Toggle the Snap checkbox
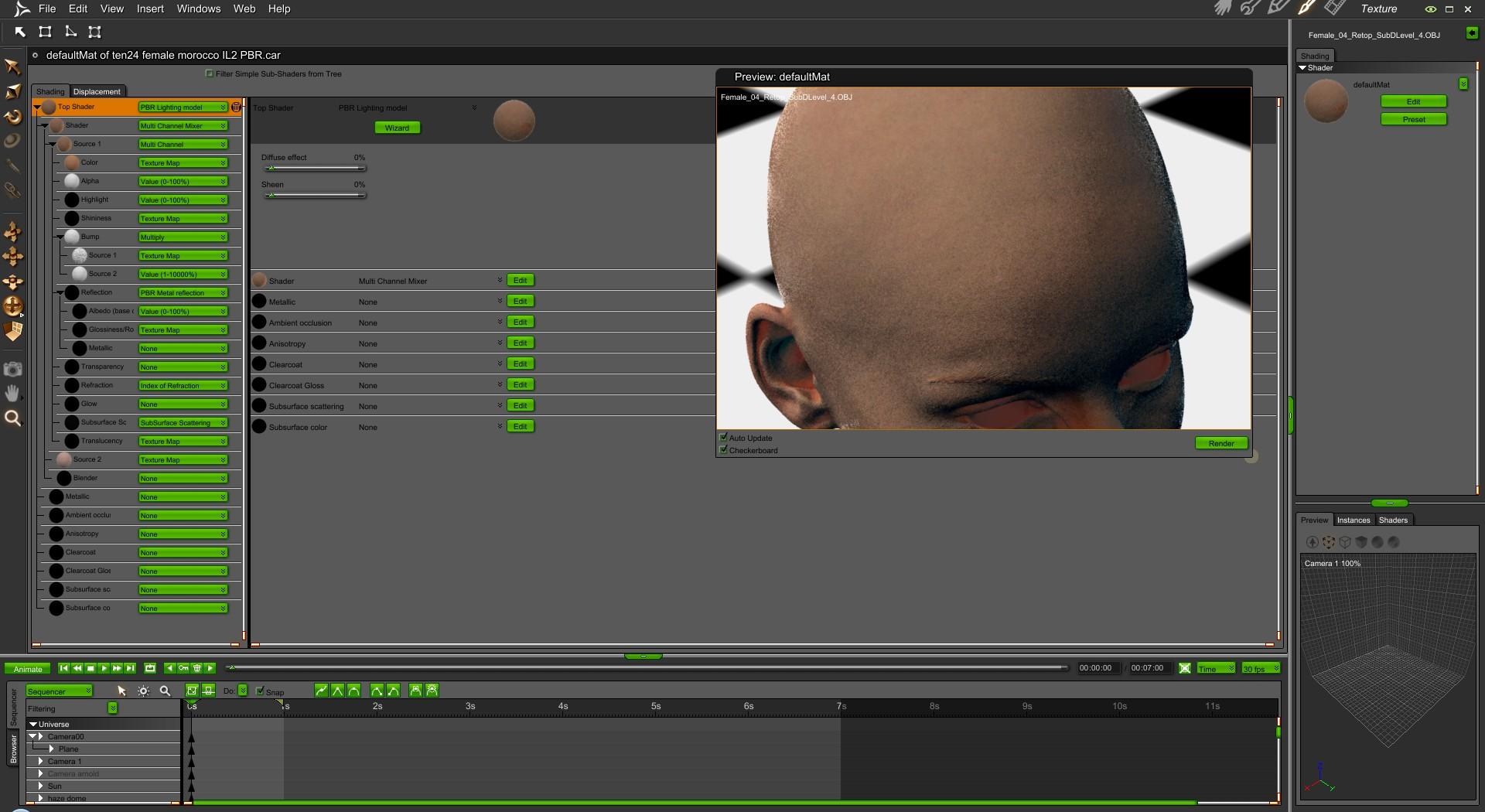 click(260, 691)
